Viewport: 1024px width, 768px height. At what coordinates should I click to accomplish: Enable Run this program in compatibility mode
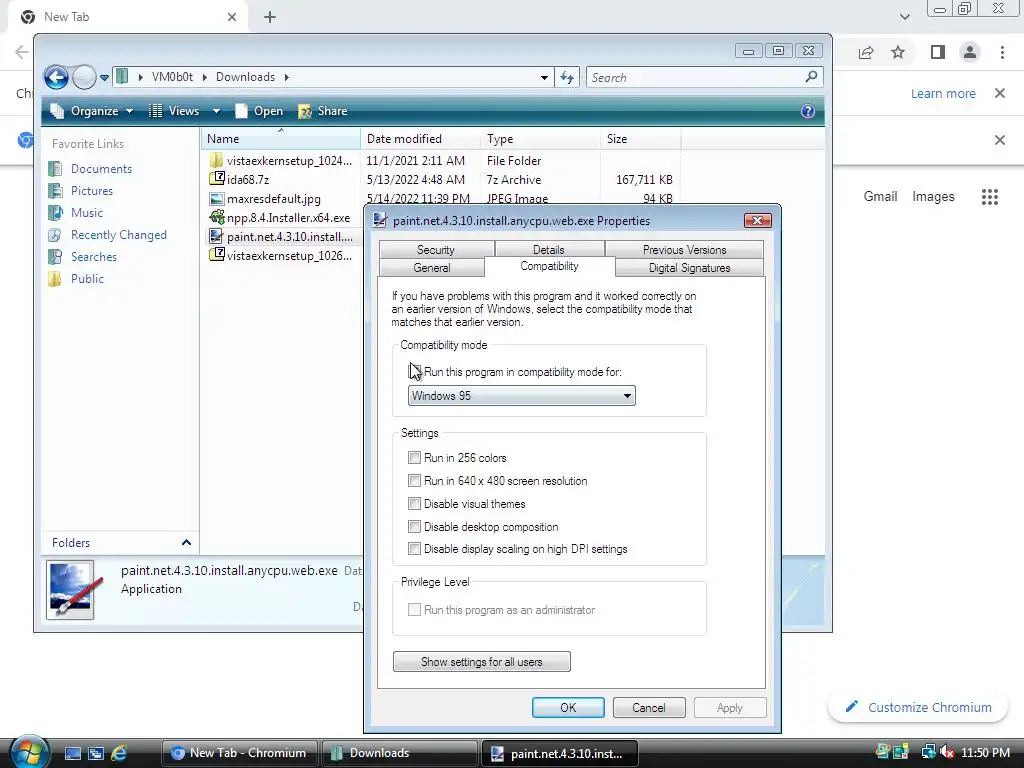(x=415, y=372)
